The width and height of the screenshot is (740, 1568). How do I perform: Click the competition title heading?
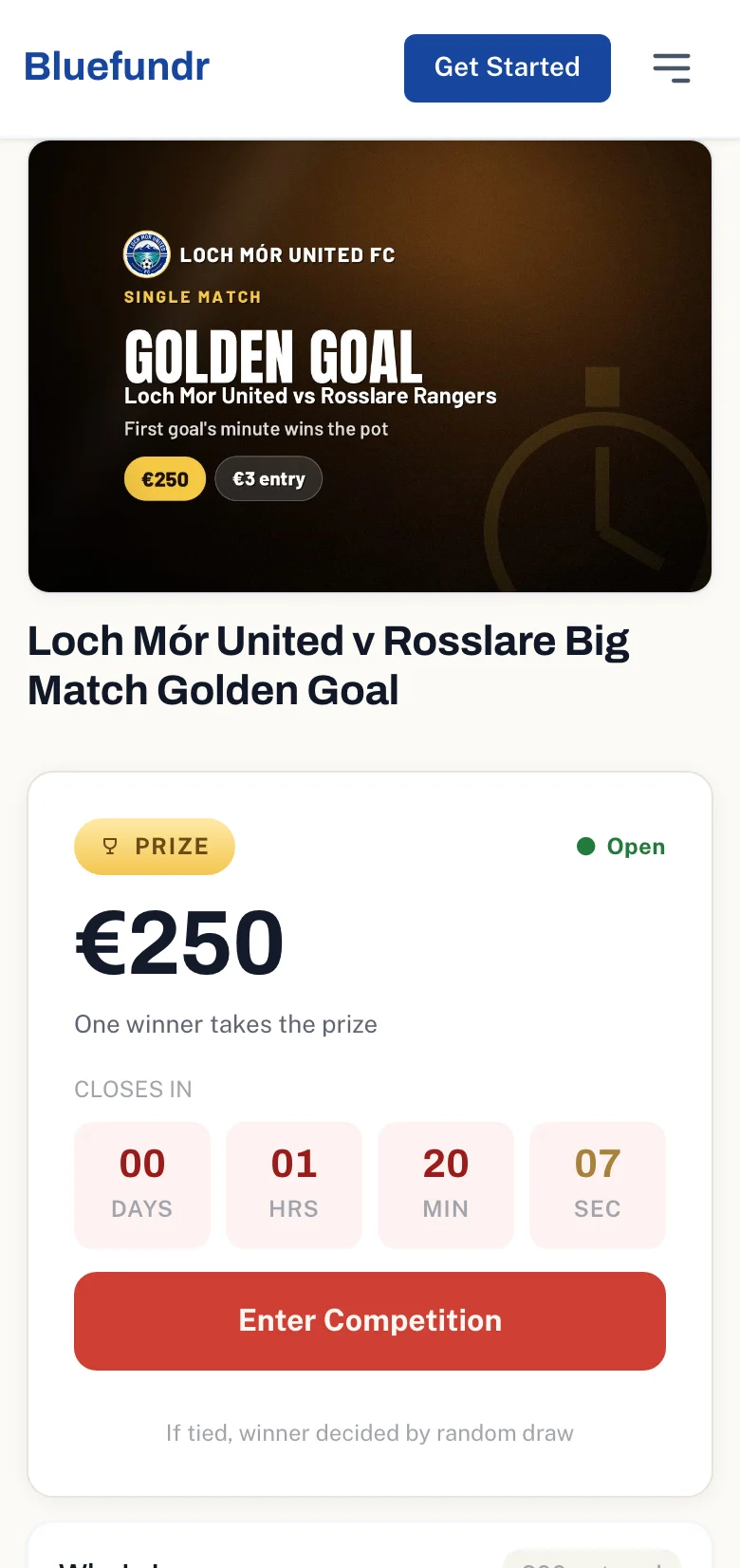point(328,665)
